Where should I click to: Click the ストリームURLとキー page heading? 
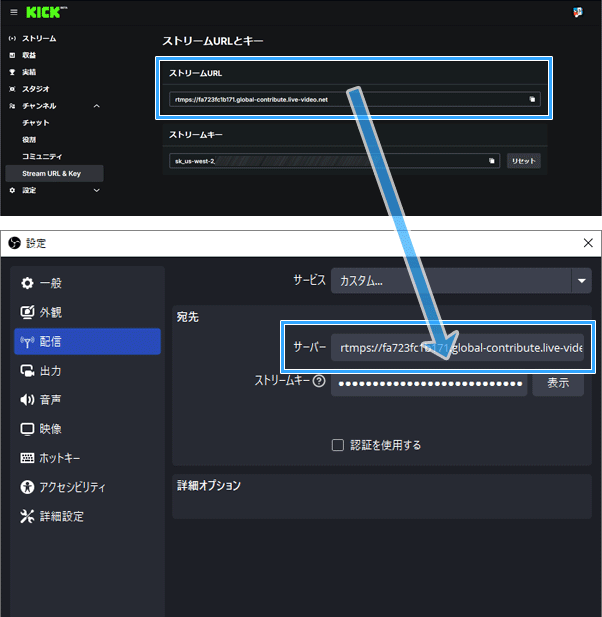pyautogui.click(x=213, y=41)
